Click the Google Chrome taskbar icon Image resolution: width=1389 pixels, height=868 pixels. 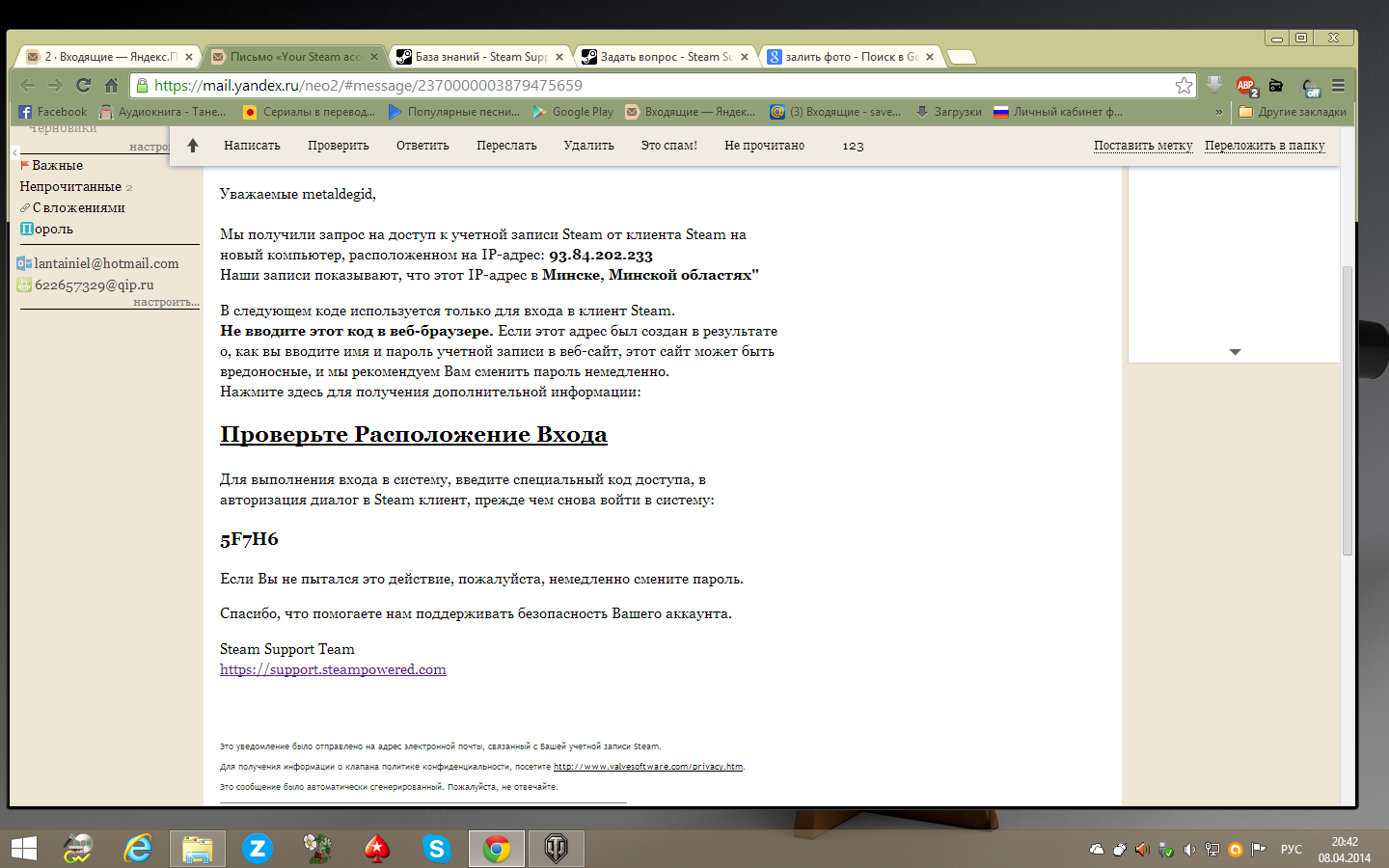[497, 849]
